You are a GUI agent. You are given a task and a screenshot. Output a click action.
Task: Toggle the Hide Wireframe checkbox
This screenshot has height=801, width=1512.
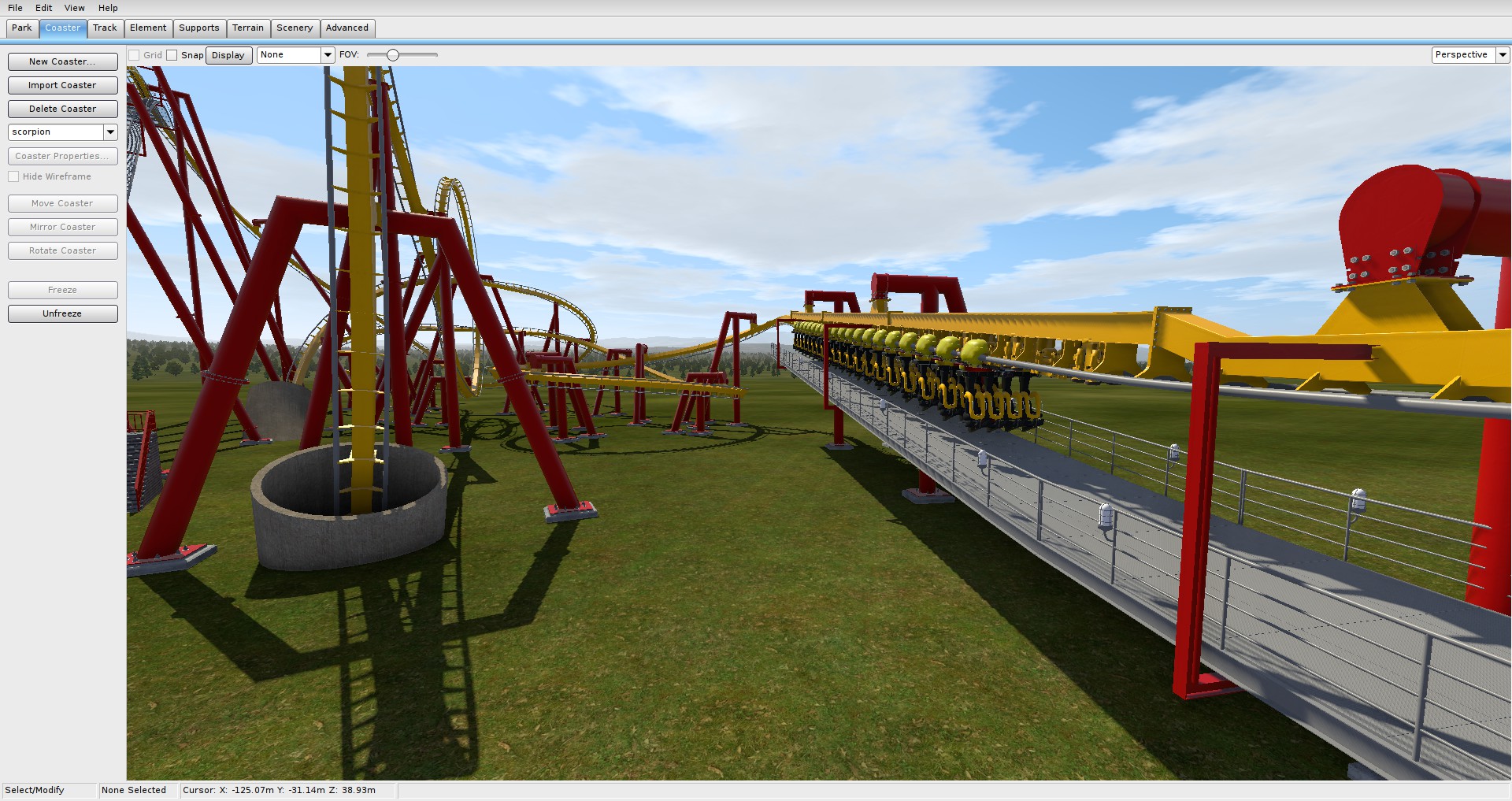13,176
